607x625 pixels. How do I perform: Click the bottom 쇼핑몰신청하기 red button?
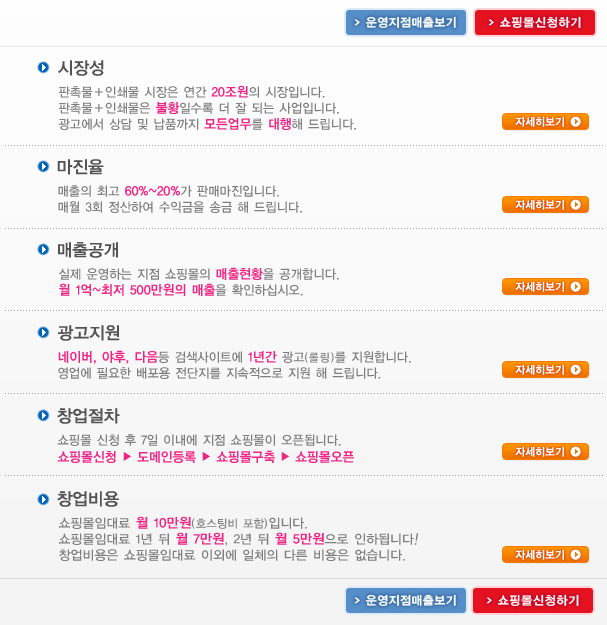pos(533,600)
